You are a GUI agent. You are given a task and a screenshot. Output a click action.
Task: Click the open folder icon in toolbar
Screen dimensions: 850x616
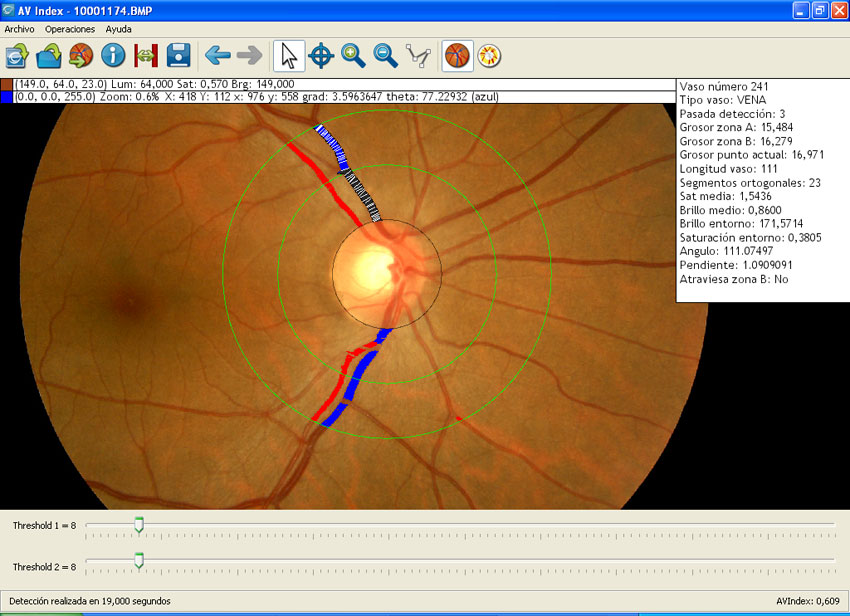click(49, 55)
